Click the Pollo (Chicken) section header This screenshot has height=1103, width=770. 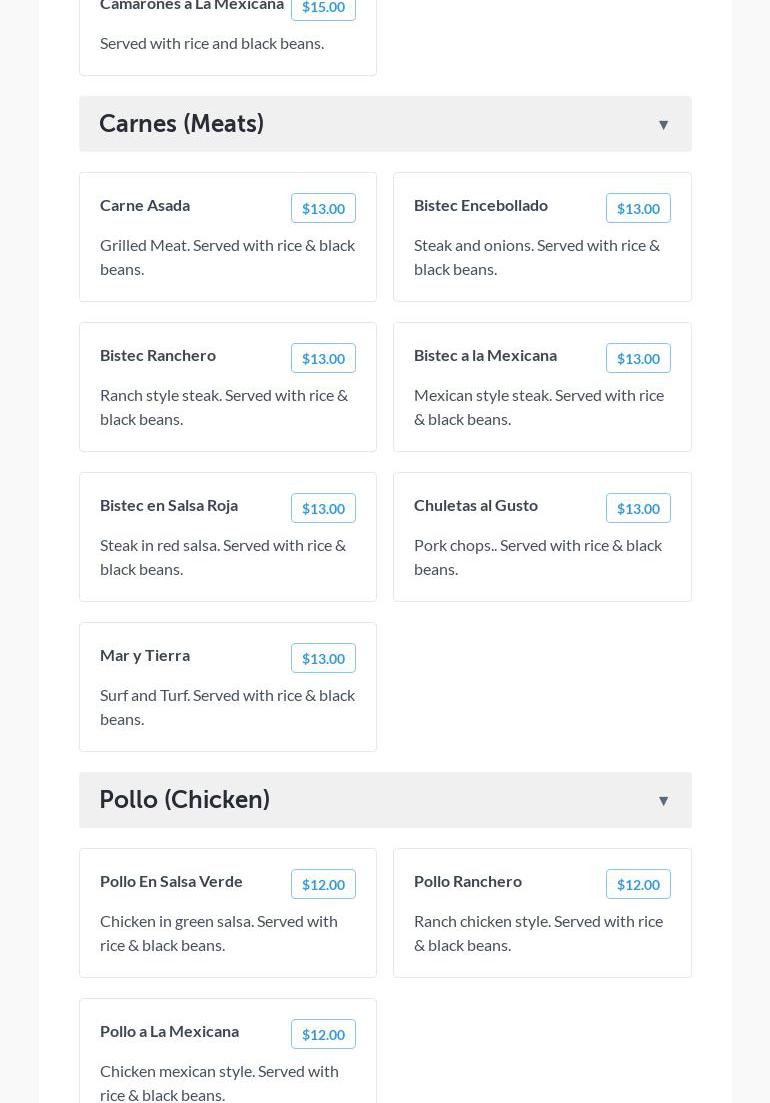pos(185,800)
